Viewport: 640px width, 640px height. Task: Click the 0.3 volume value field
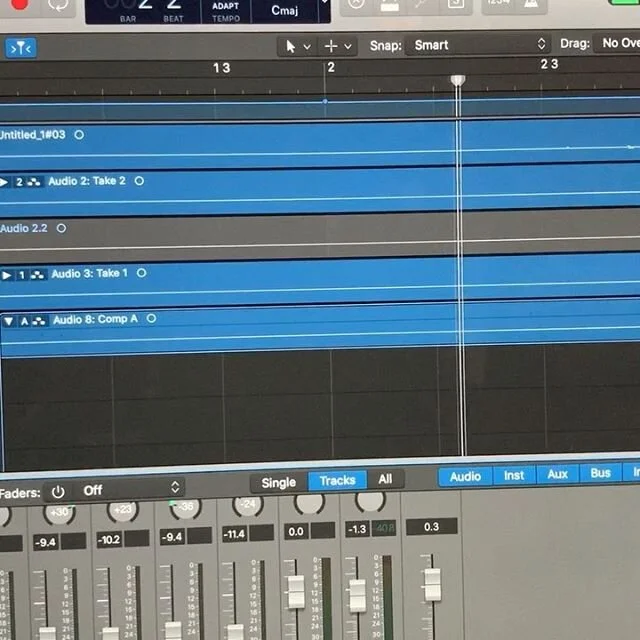tap(431, 527)
